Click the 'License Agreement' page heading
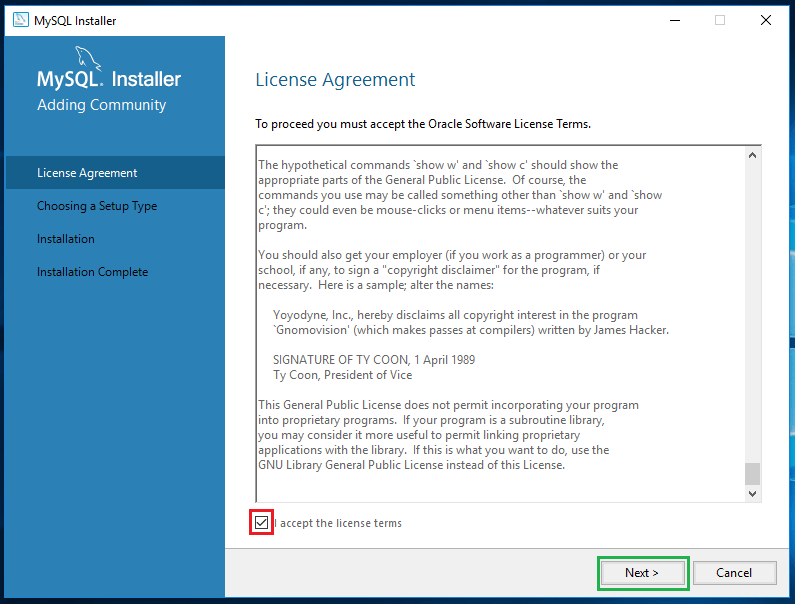 coord(335,80)
